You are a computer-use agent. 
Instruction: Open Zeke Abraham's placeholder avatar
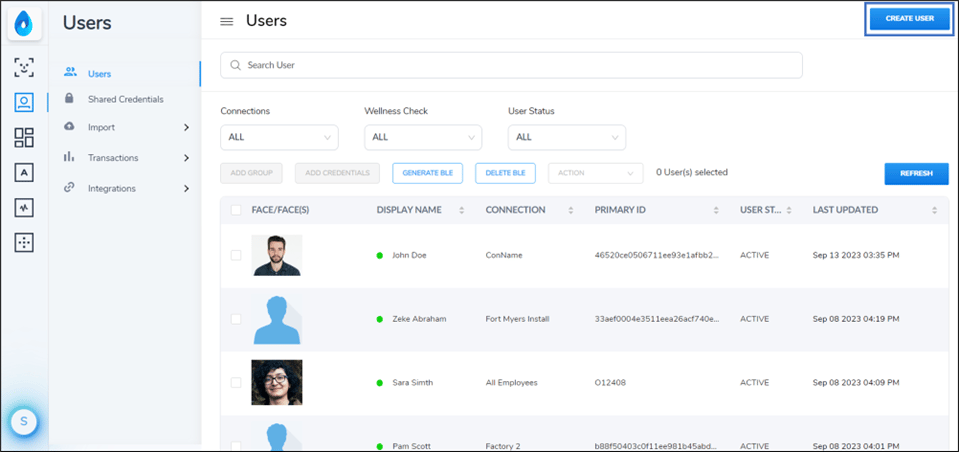click(x=276, y=319)
